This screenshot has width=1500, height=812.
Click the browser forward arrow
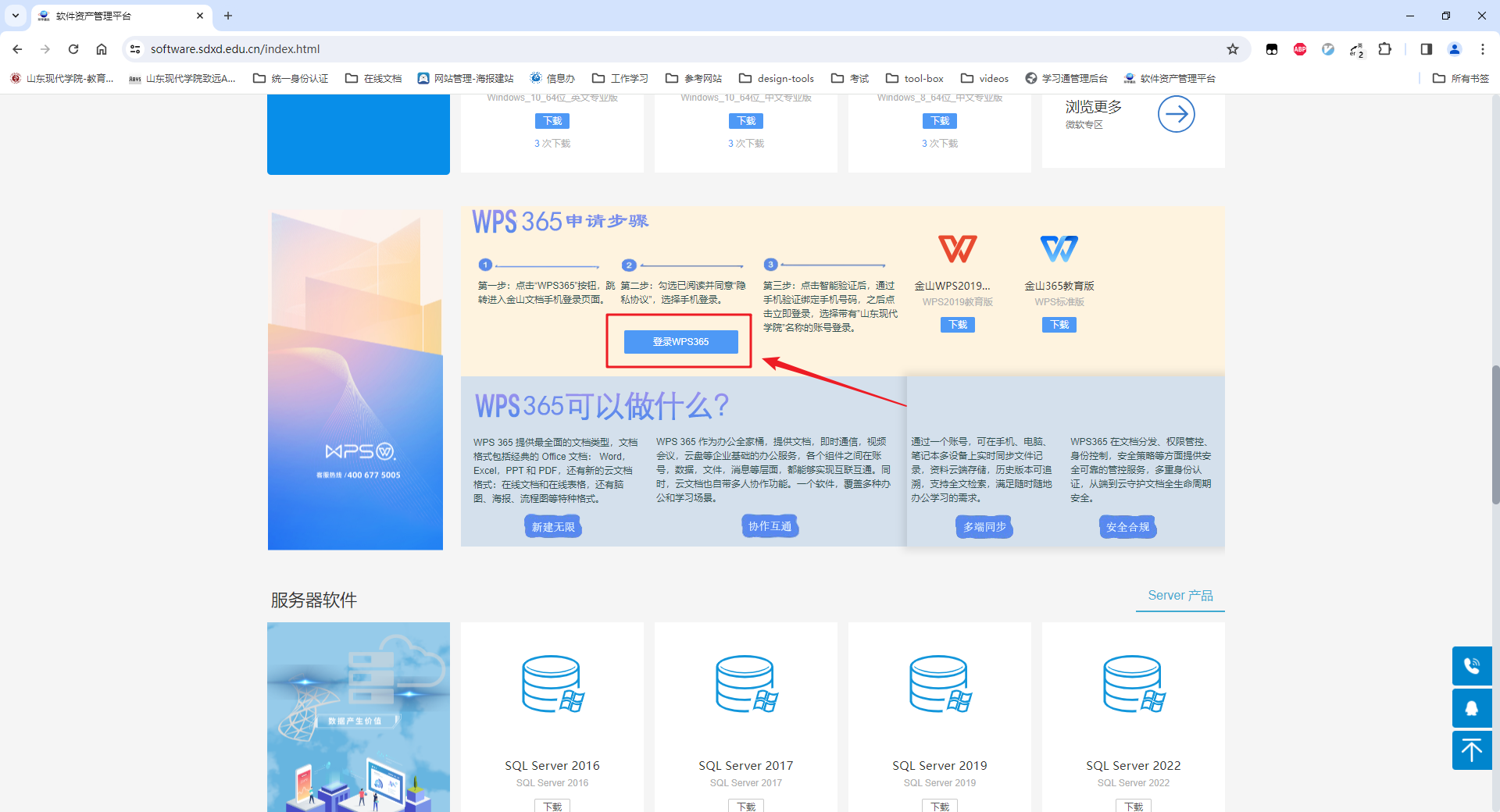coord(45,49)
